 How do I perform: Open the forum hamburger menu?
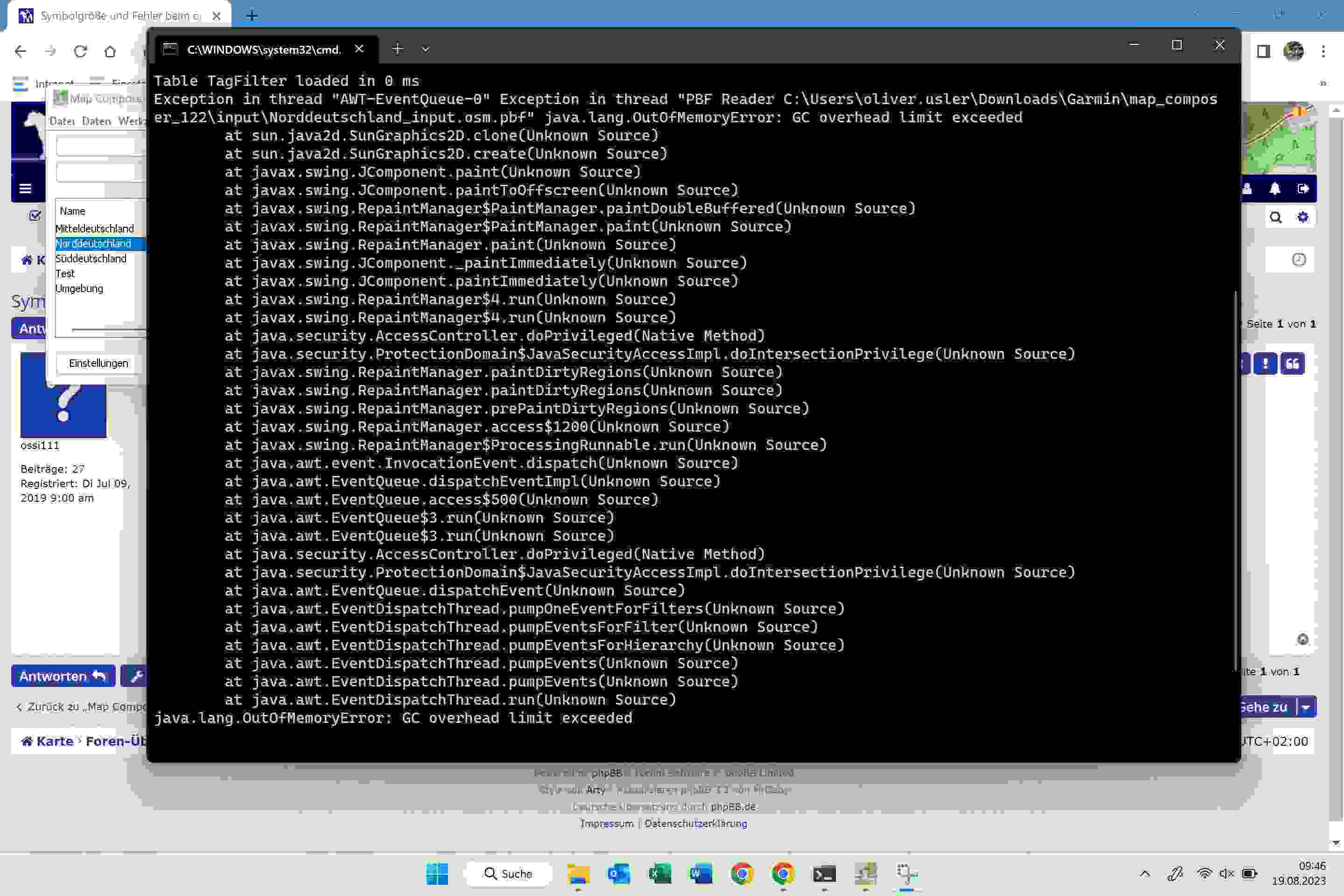tap(25, 189)
